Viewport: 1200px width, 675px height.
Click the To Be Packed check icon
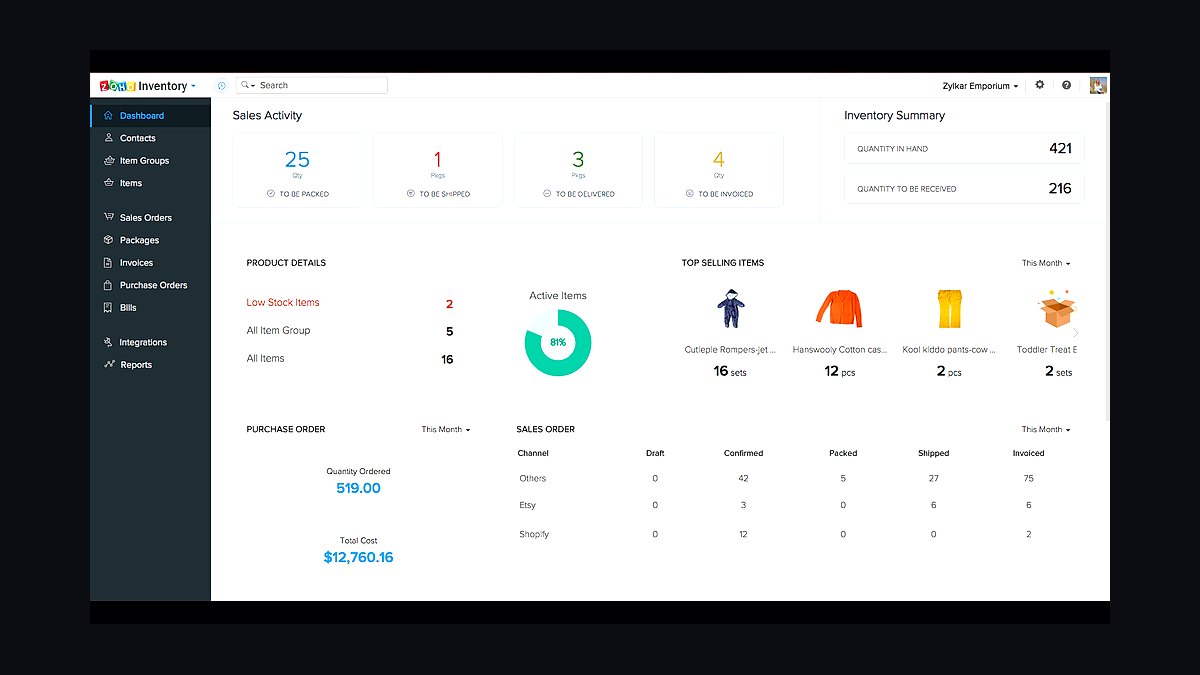click(271, 194)
